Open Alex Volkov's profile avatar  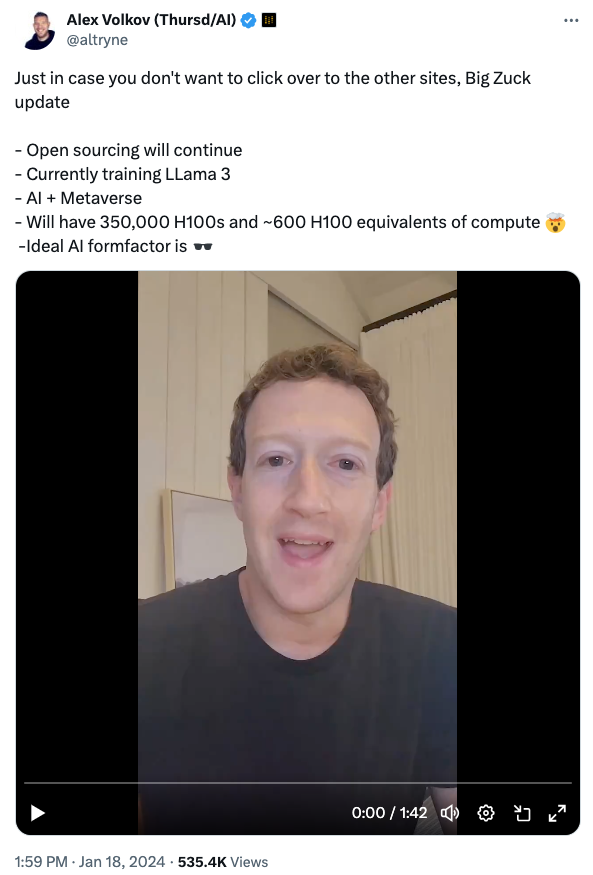coord(40,30)
